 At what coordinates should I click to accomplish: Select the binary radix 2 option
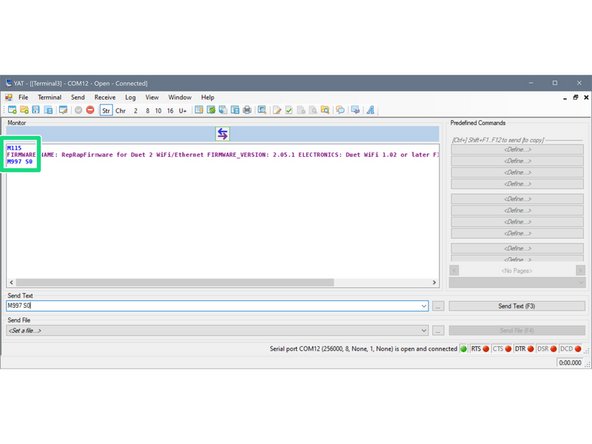136,111
